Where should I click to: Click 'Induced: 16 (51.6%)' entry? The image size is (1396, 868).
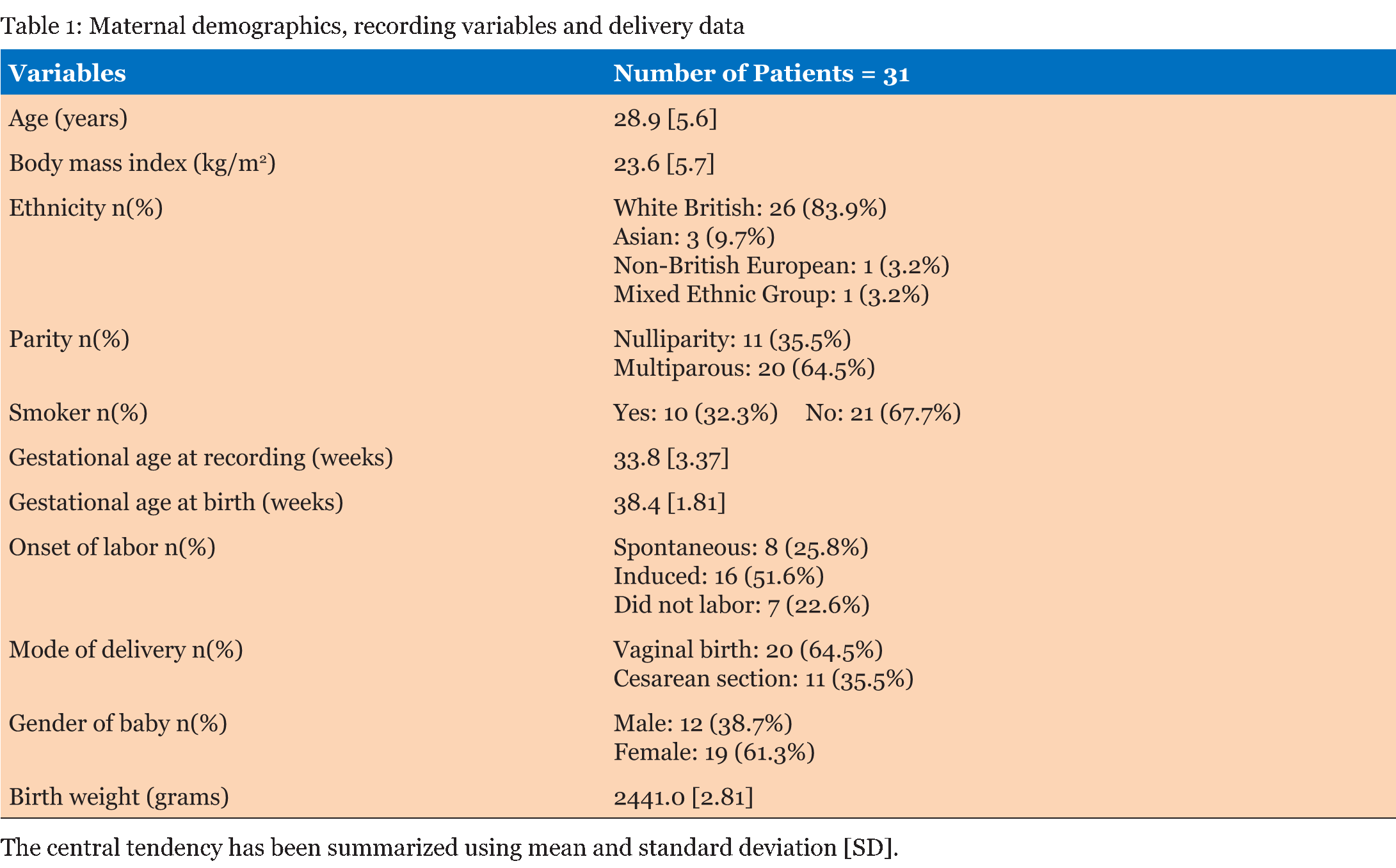[x=718, y=577]
